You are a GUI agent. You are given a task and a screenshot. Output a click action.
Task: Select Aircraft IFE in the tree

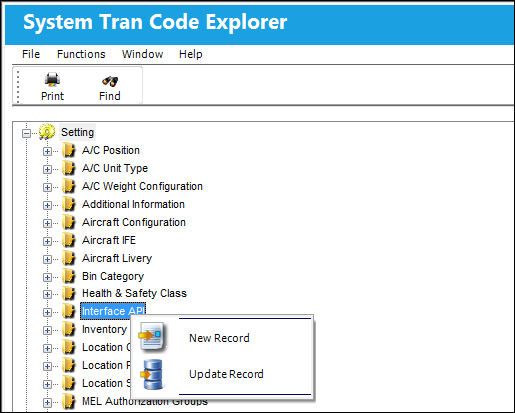(x=109, y=240)
